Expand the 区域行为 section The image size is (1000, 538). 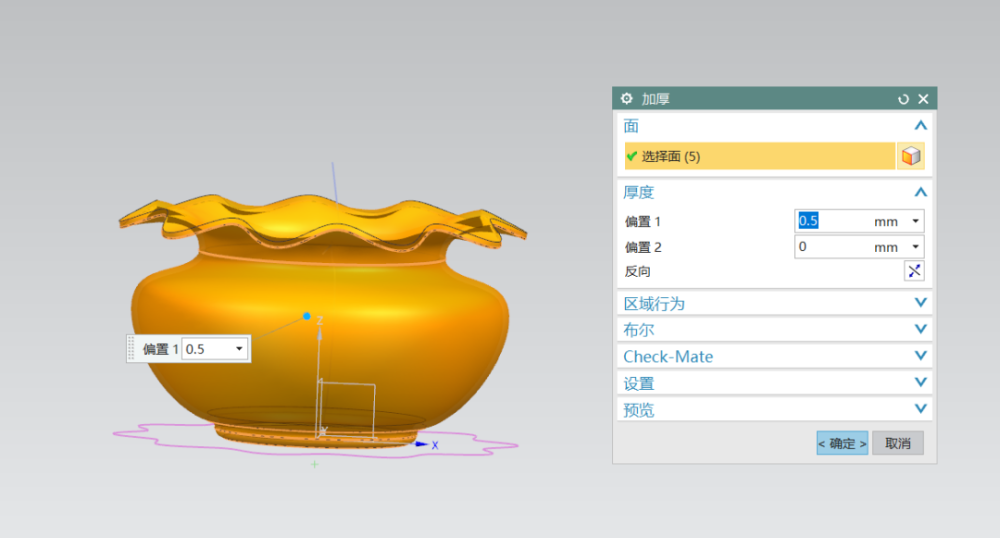click(x=920, y=303)
